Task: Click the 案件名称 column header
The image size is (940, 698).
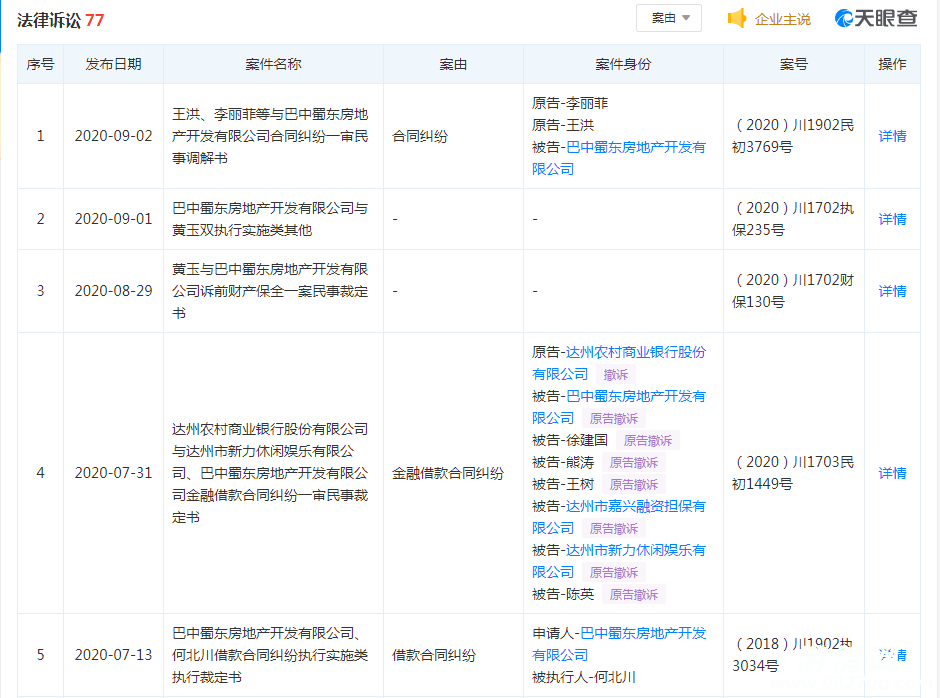Action: click(x=273, y=64)
